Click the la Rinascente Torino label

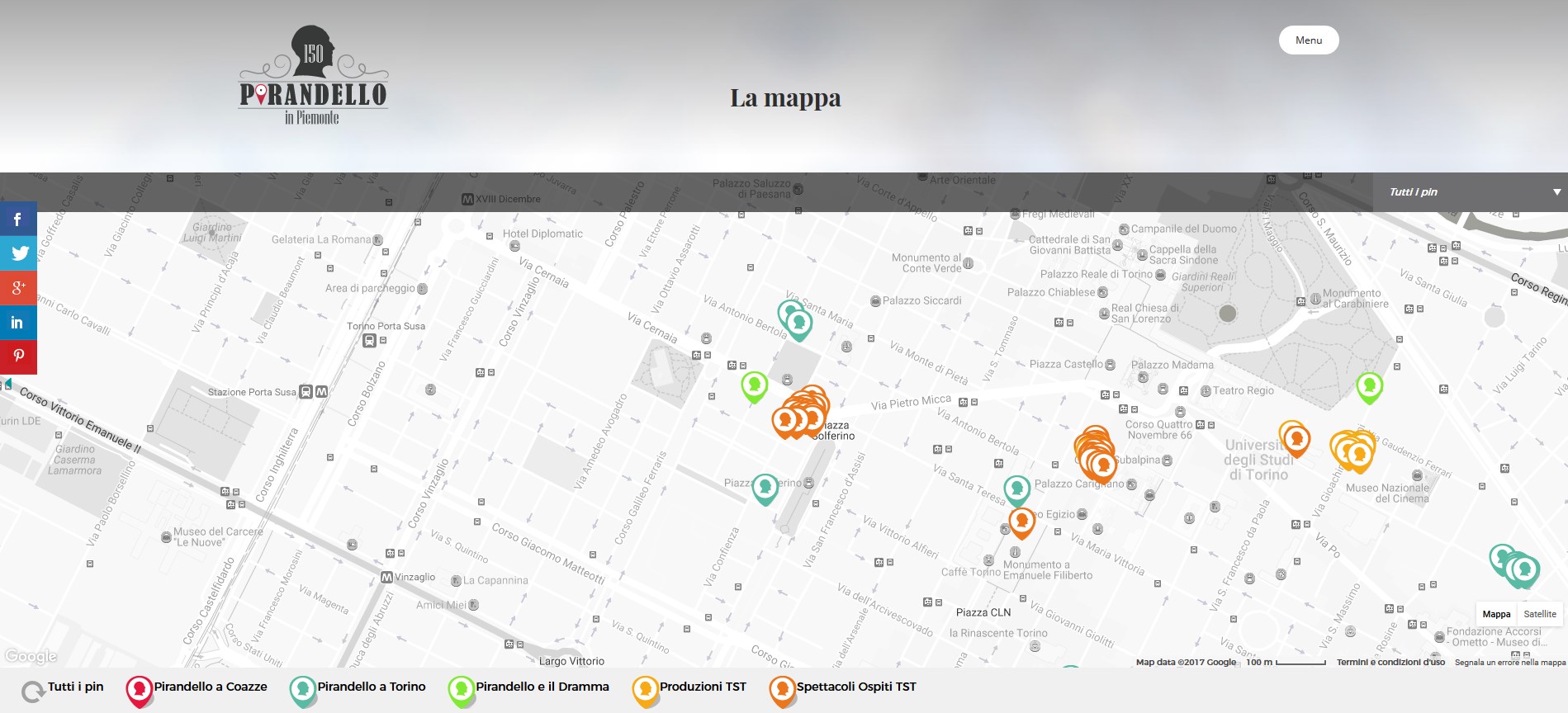[x=998, y=633]
